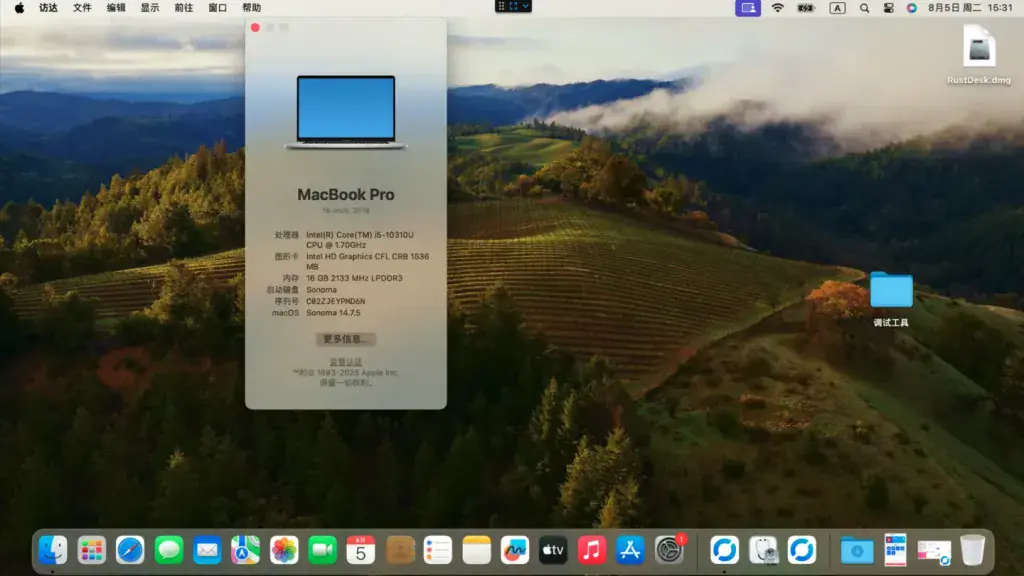Open Control Center in menu bar
This screenshot has width=1024, height=576.
click(888, 8)
